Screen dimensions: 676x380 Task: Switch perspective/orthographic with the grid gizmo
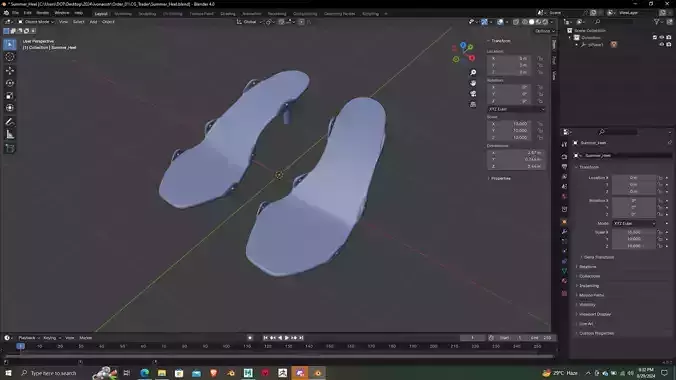pyautogui.click(x=473, y=104)
